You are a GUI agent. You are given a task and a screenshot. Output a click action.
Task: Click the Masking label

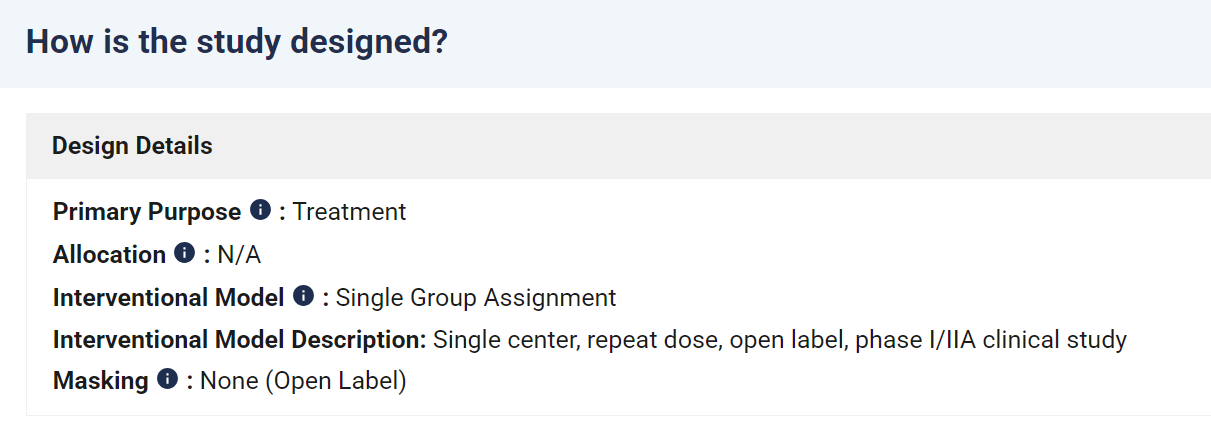[x=101, y=381]
